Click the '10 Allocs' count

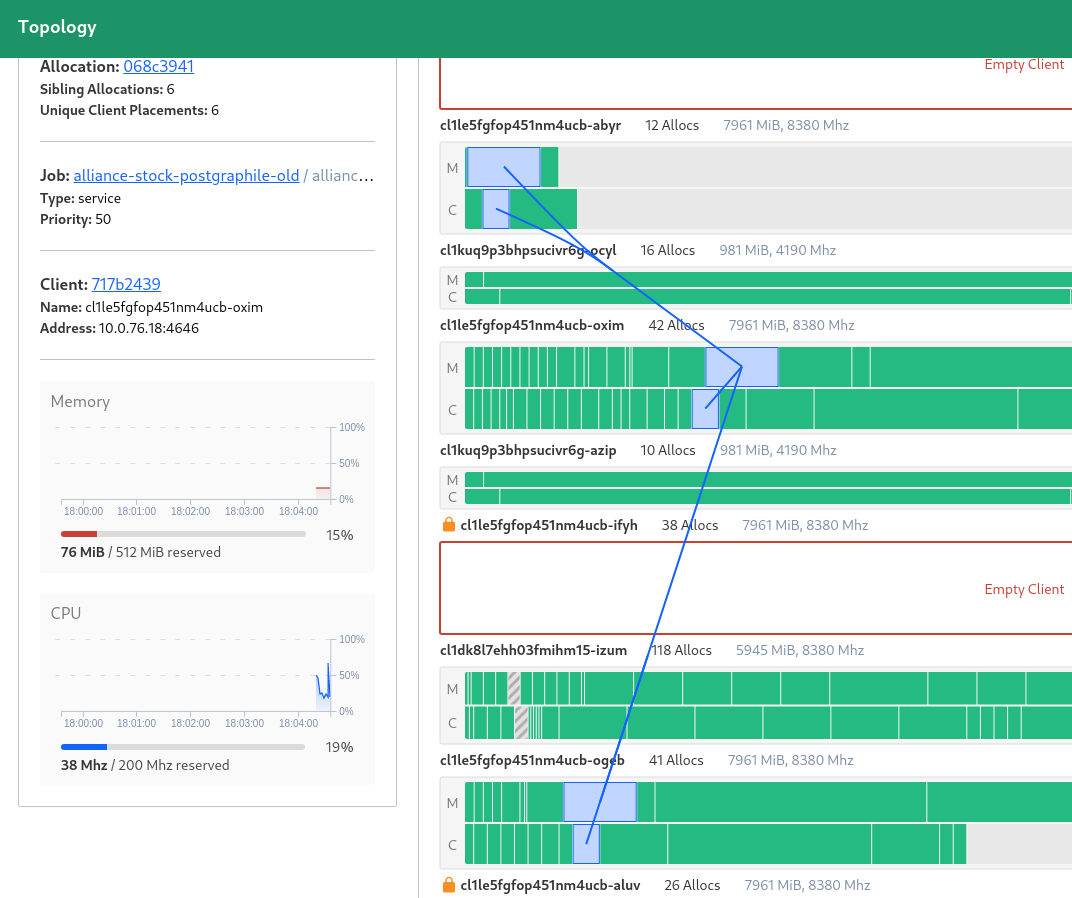[667, 451]
